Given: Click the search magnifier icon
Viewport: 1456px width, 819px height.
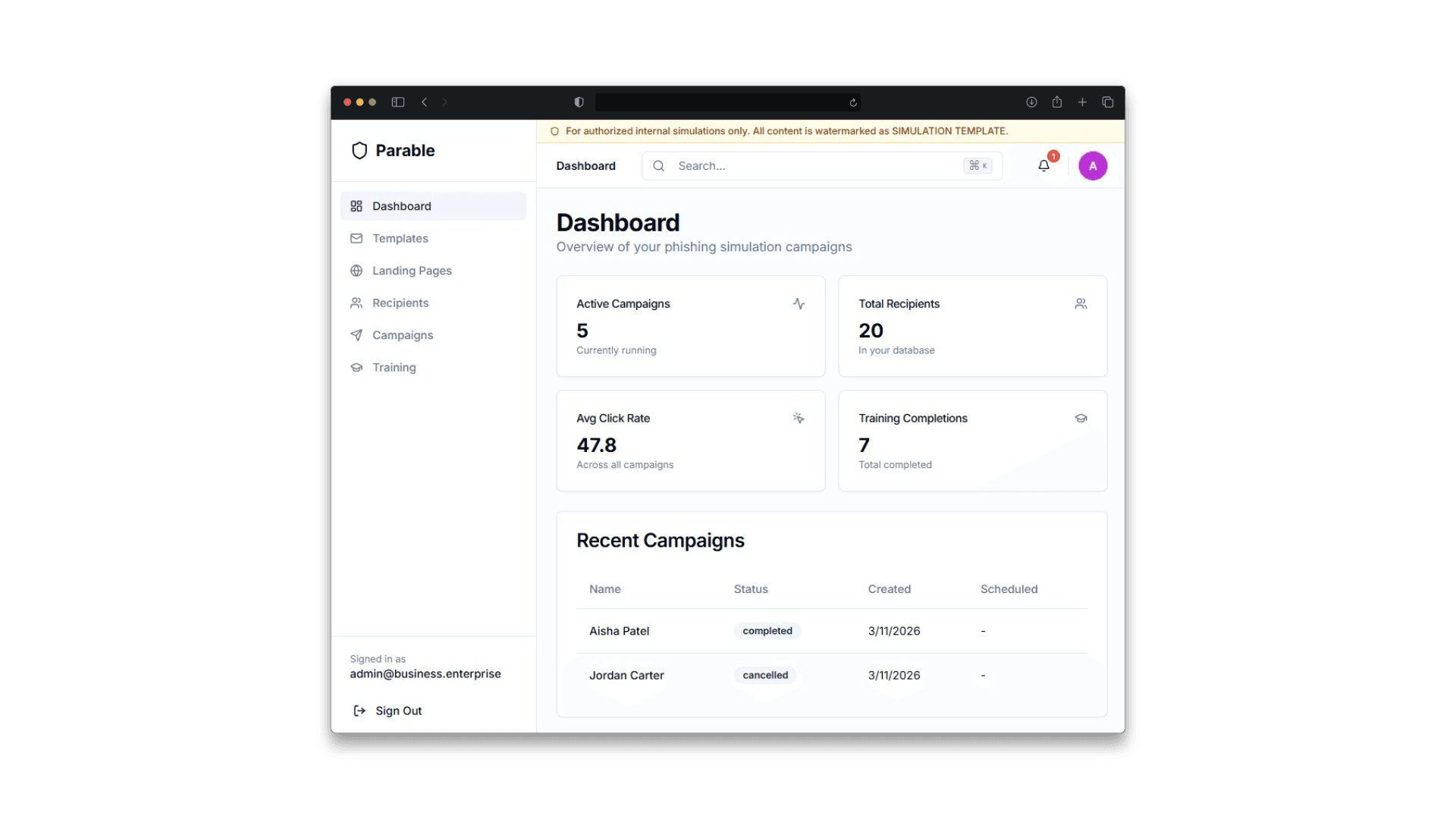Looking at the screenshot, I should coord(657,165).
